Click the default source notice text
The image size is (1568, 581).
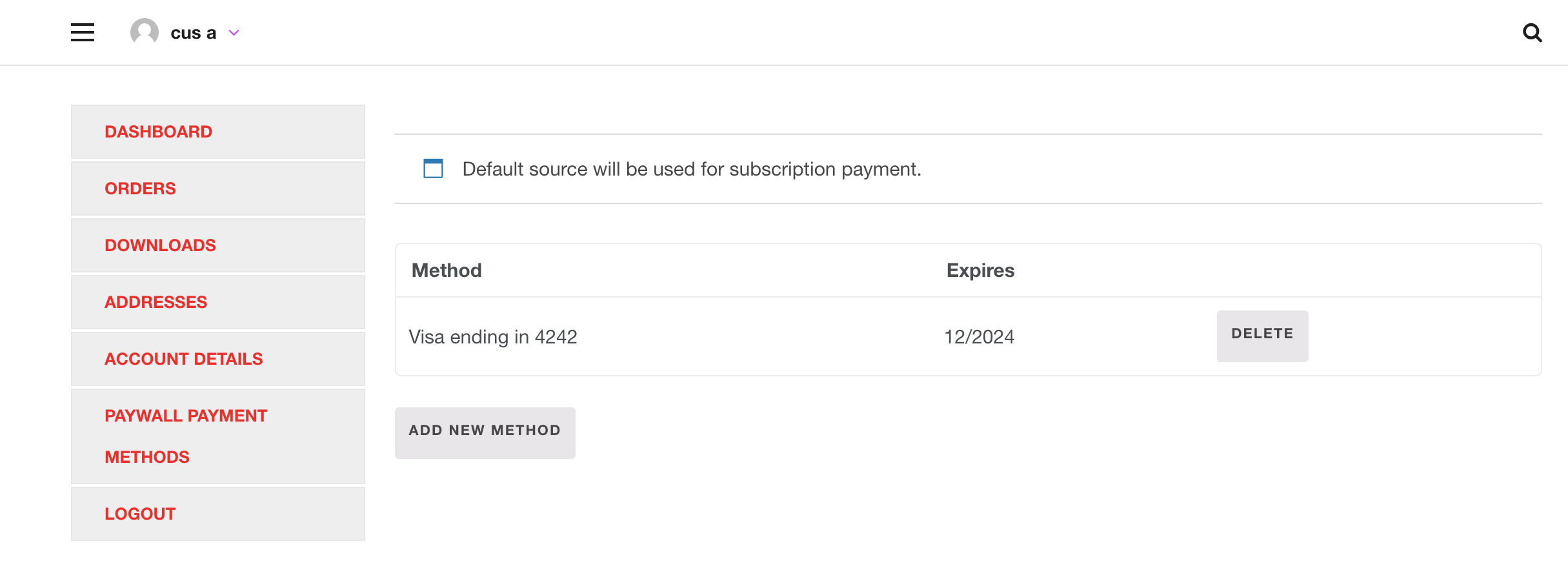pyautogui.click(x=692, y=169)
